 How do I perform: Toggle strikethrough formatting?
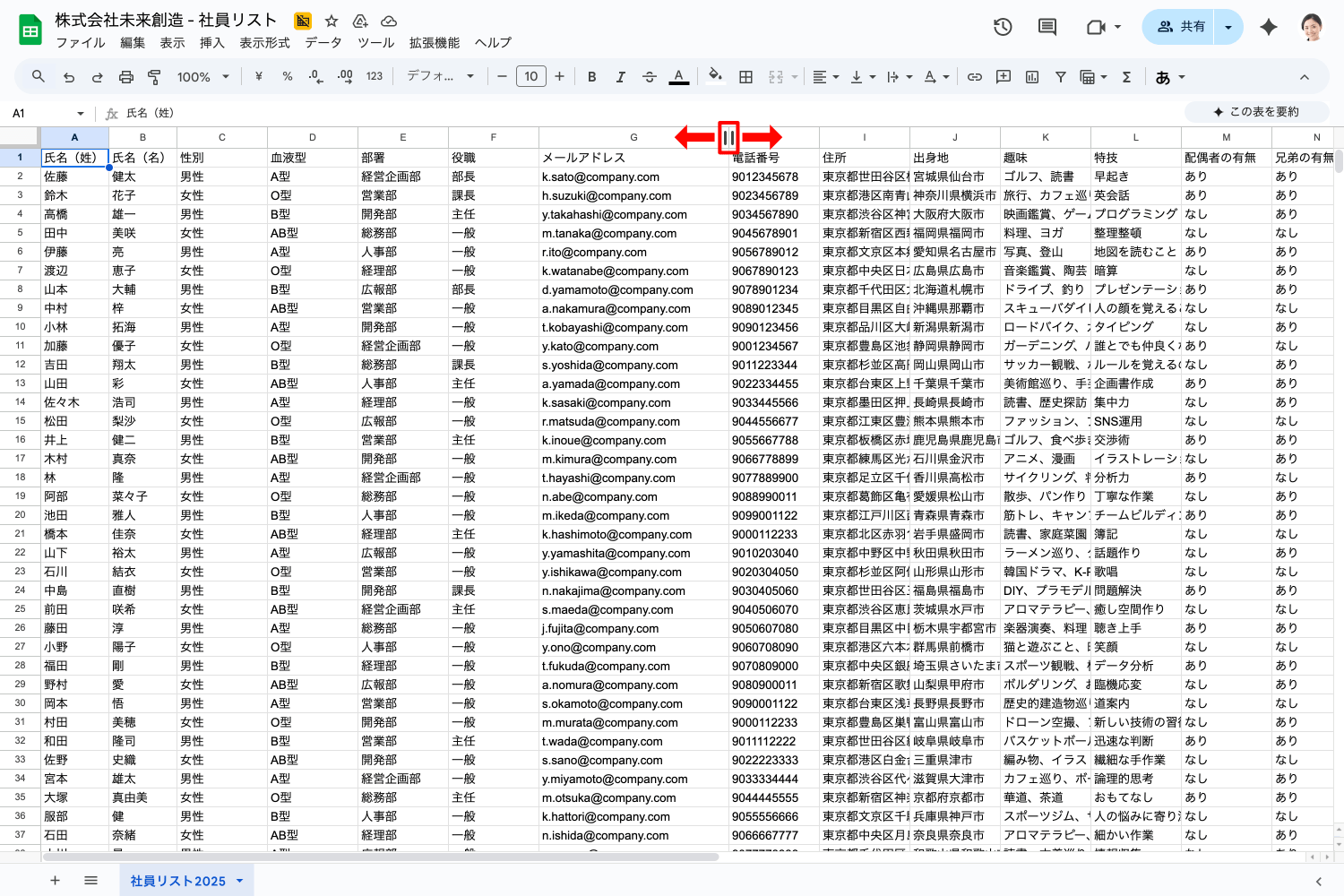pos(650,77)
